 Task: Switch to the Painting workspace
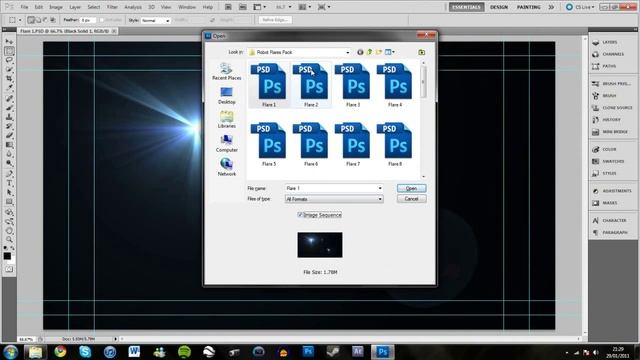(x=529, y=7)
